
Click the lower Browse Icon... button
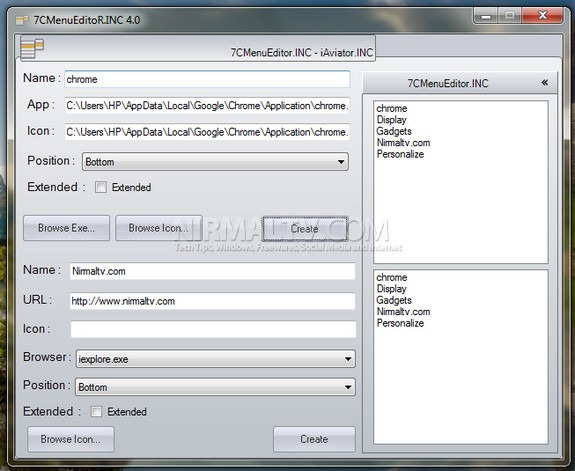click(71, 439)
